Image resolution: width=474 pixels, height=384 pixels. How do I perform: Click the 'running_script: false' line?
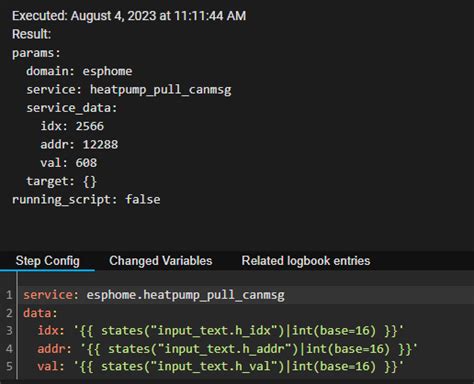coord(86,200)
